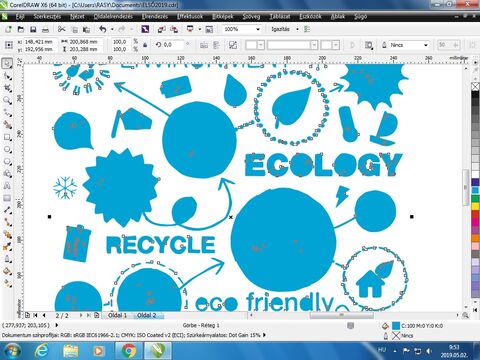Select the Pick tool in toolbox

7,63
